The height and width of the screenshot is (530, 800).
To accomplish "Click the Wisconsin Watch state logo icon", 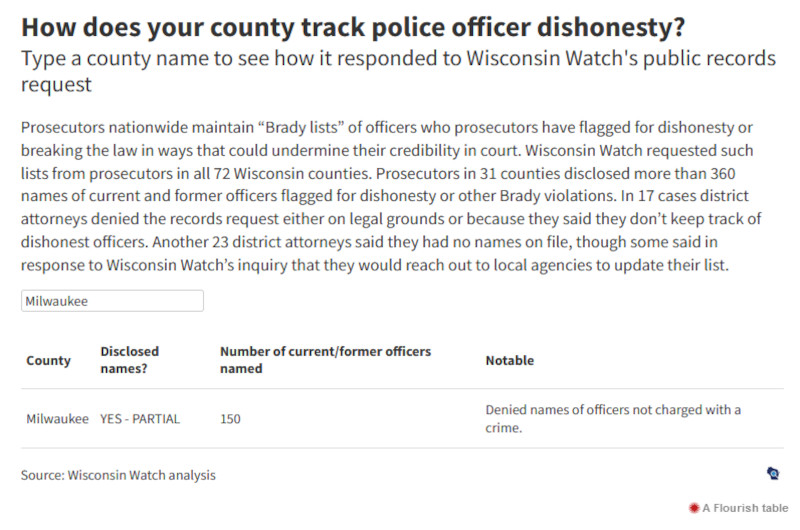I will [x=773, y=474].
